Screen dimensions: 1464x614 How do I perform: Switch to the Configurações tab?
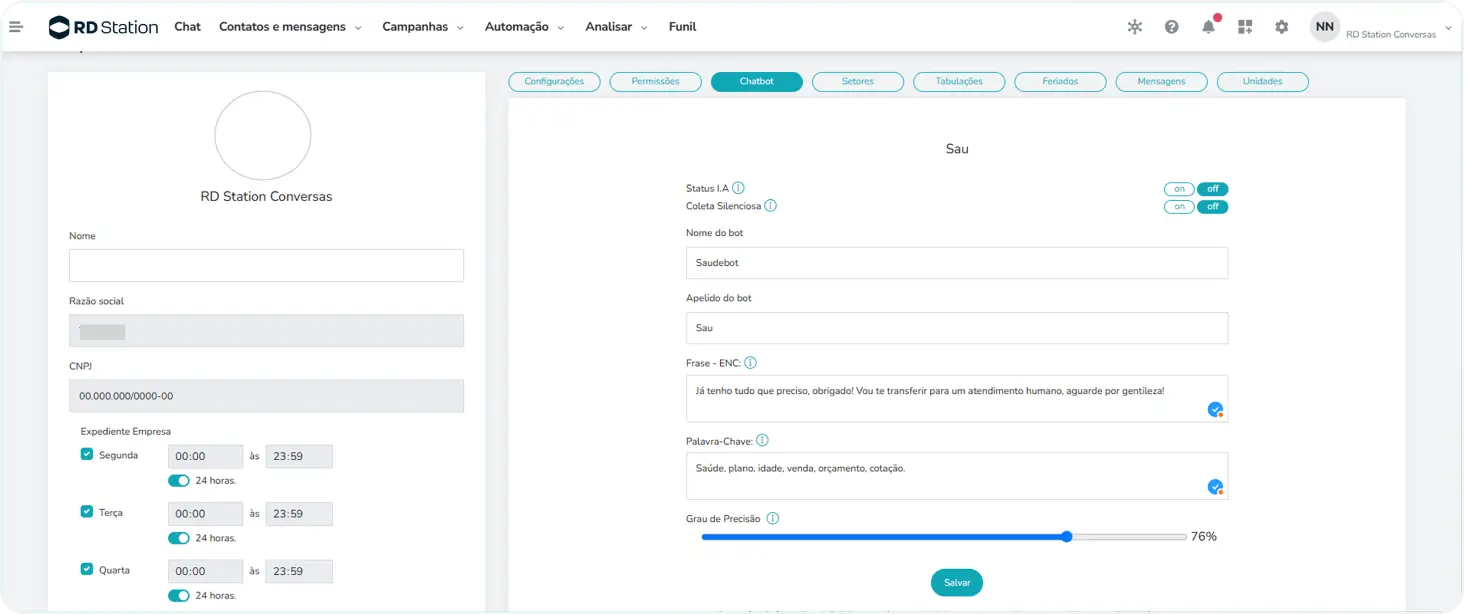pos(554,81)
